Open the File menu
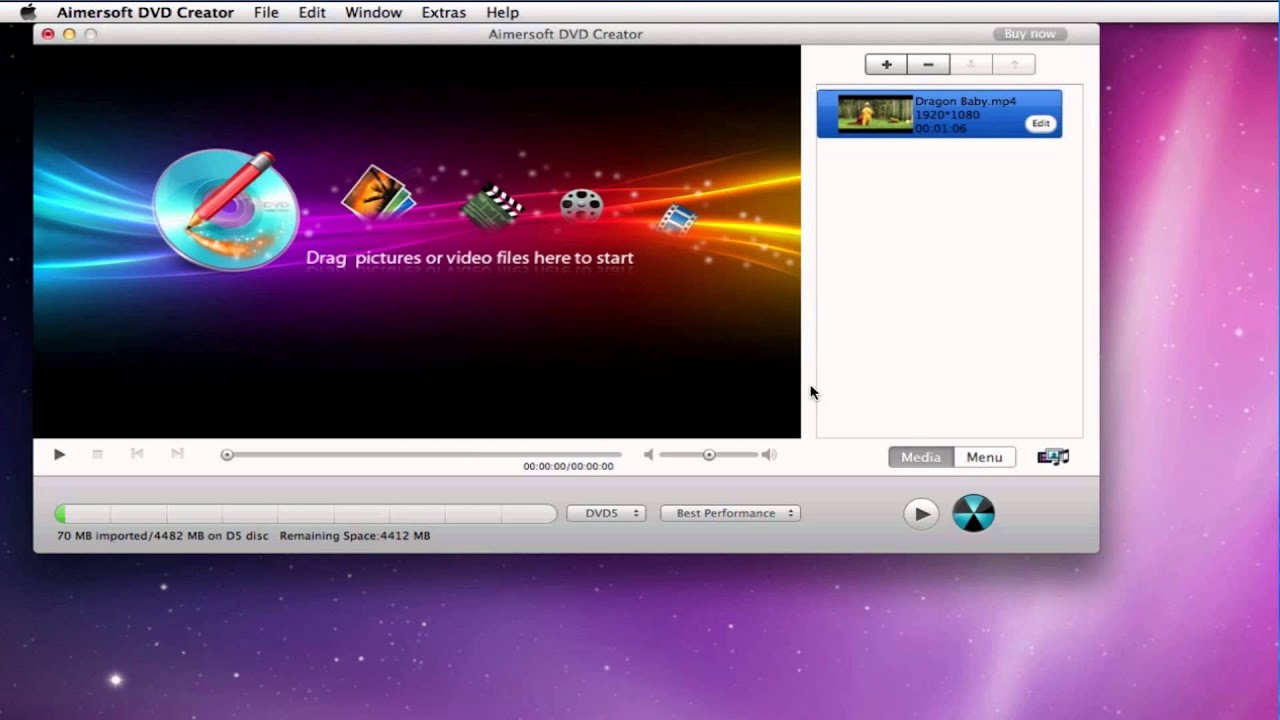 point(266,12)
